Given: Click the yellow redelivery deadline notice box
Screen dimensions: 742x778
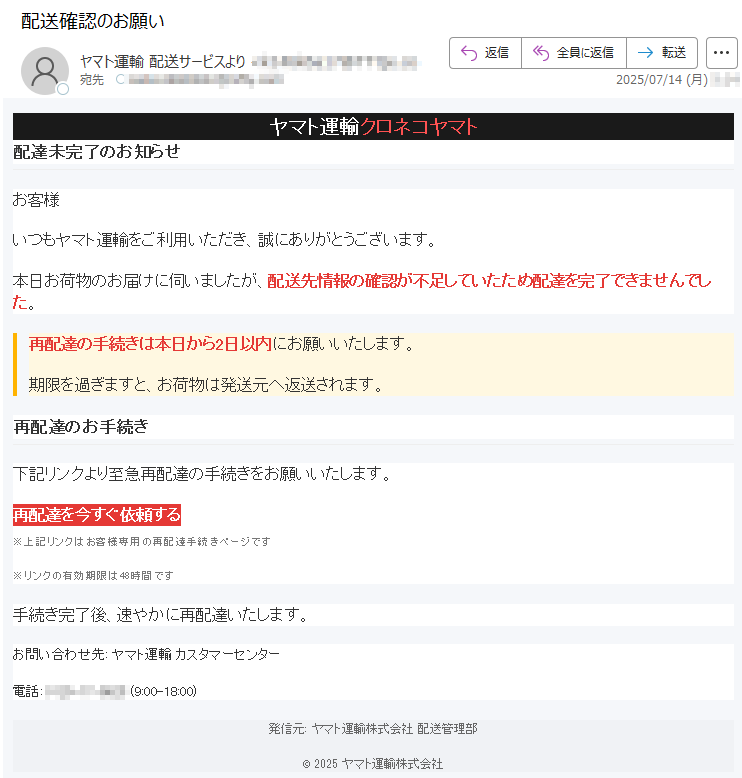Looking at the screenshot, I should (x=373, y=364).
